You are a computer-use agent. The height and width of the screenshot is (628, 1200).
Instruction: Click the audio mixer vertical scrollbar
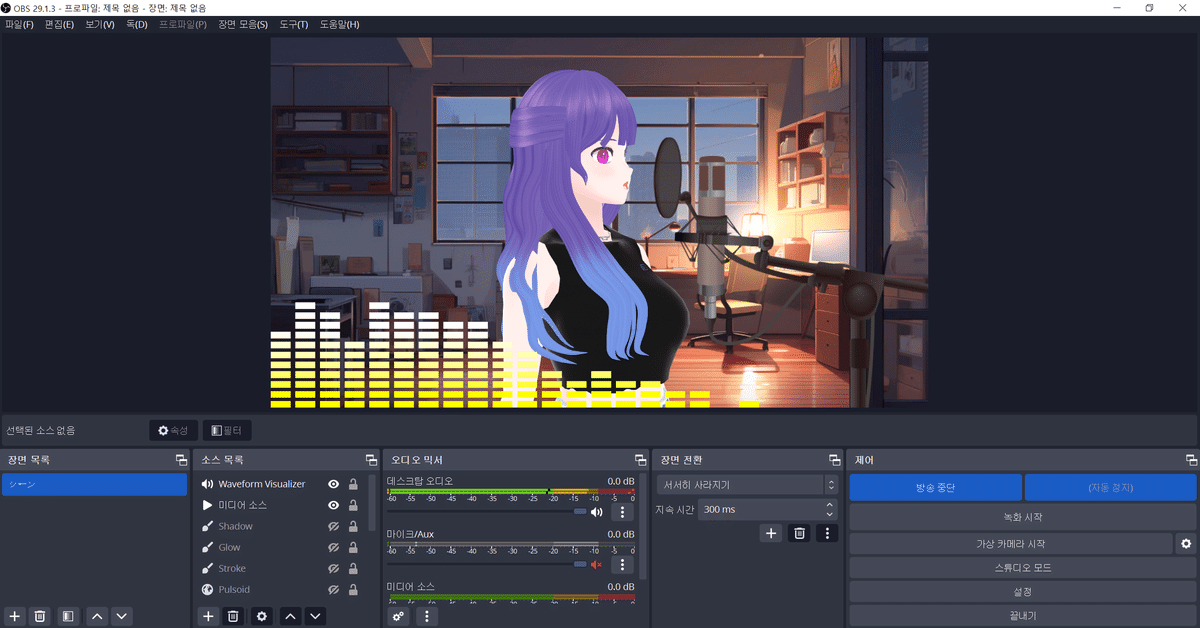[x=644, y=526]
